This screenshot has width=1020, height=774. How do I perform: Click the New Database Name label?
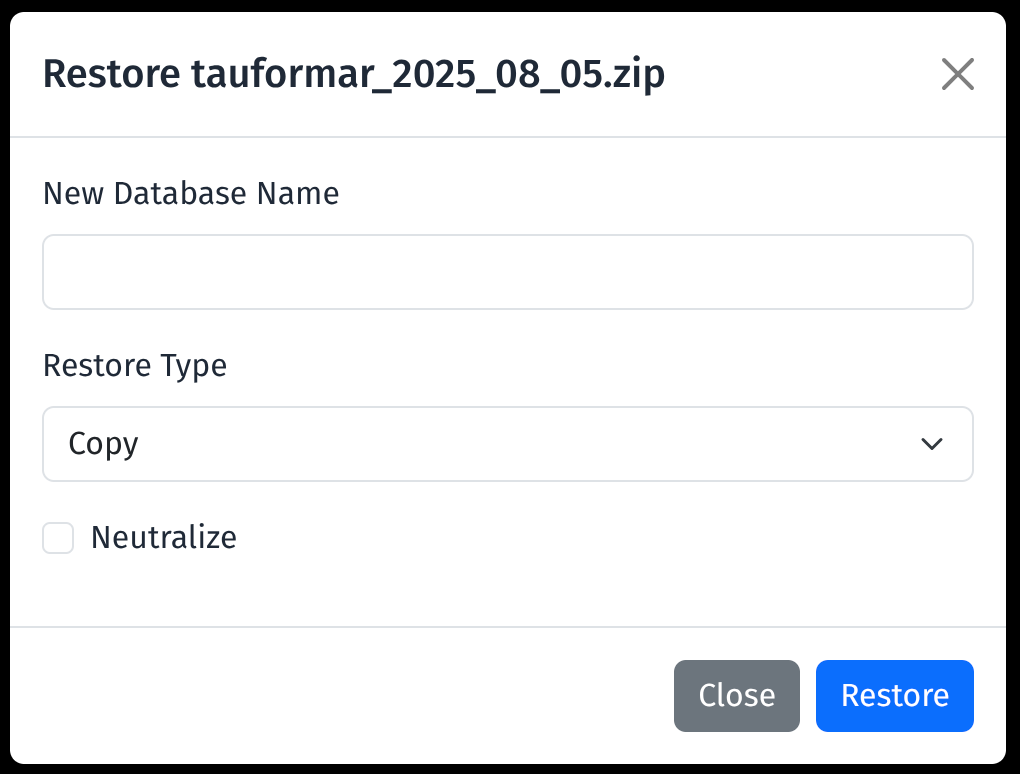(191, 193)
